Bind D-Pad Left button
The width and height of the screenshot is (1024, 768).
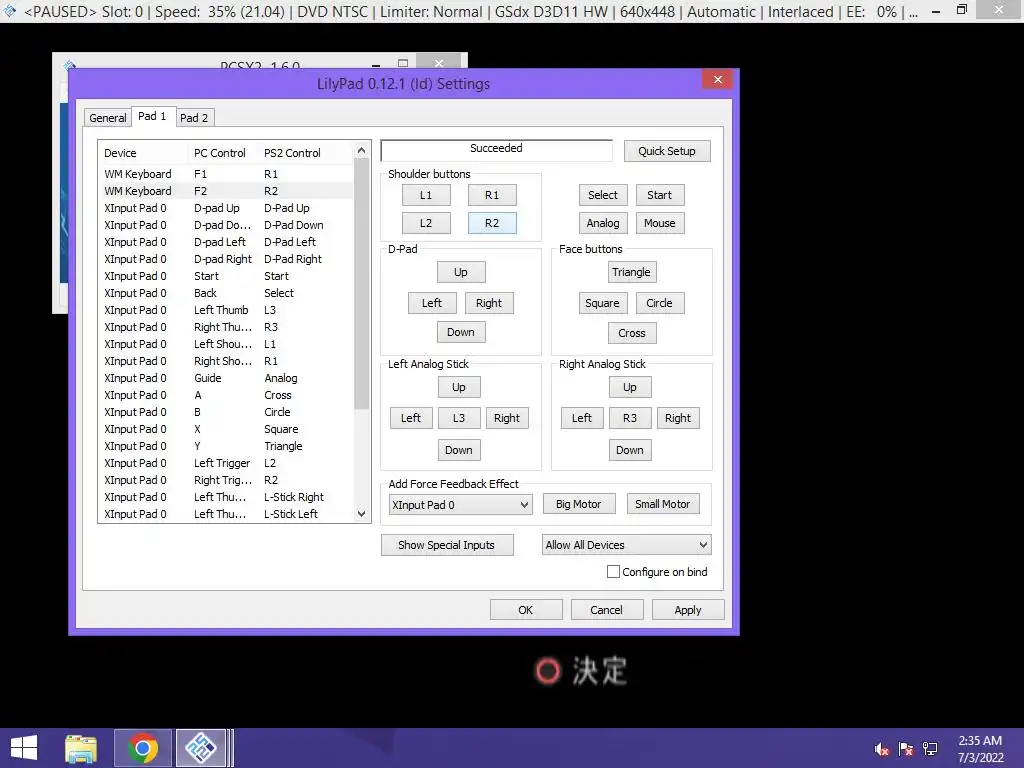[432, 303]
